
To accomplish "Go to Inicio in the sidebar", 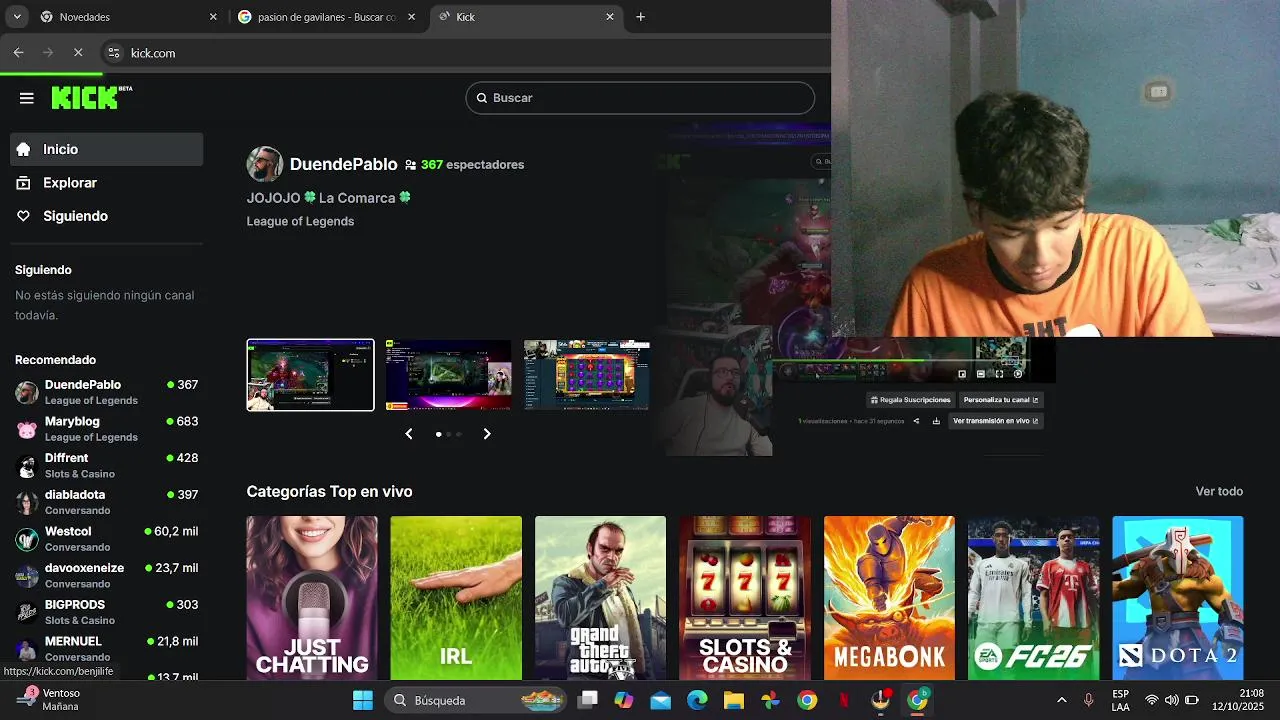I will click(x=107, y=149).
